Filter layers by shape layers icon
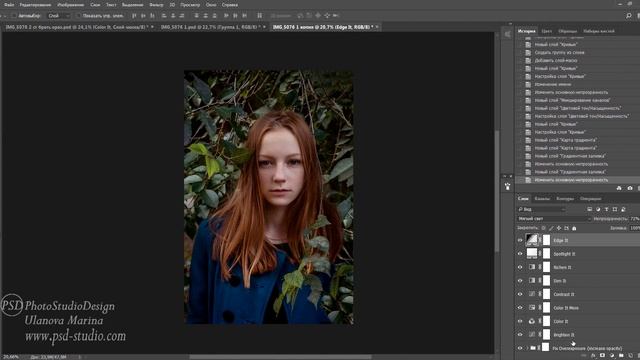This screenshot has height=360, width=640. [615, 209]
